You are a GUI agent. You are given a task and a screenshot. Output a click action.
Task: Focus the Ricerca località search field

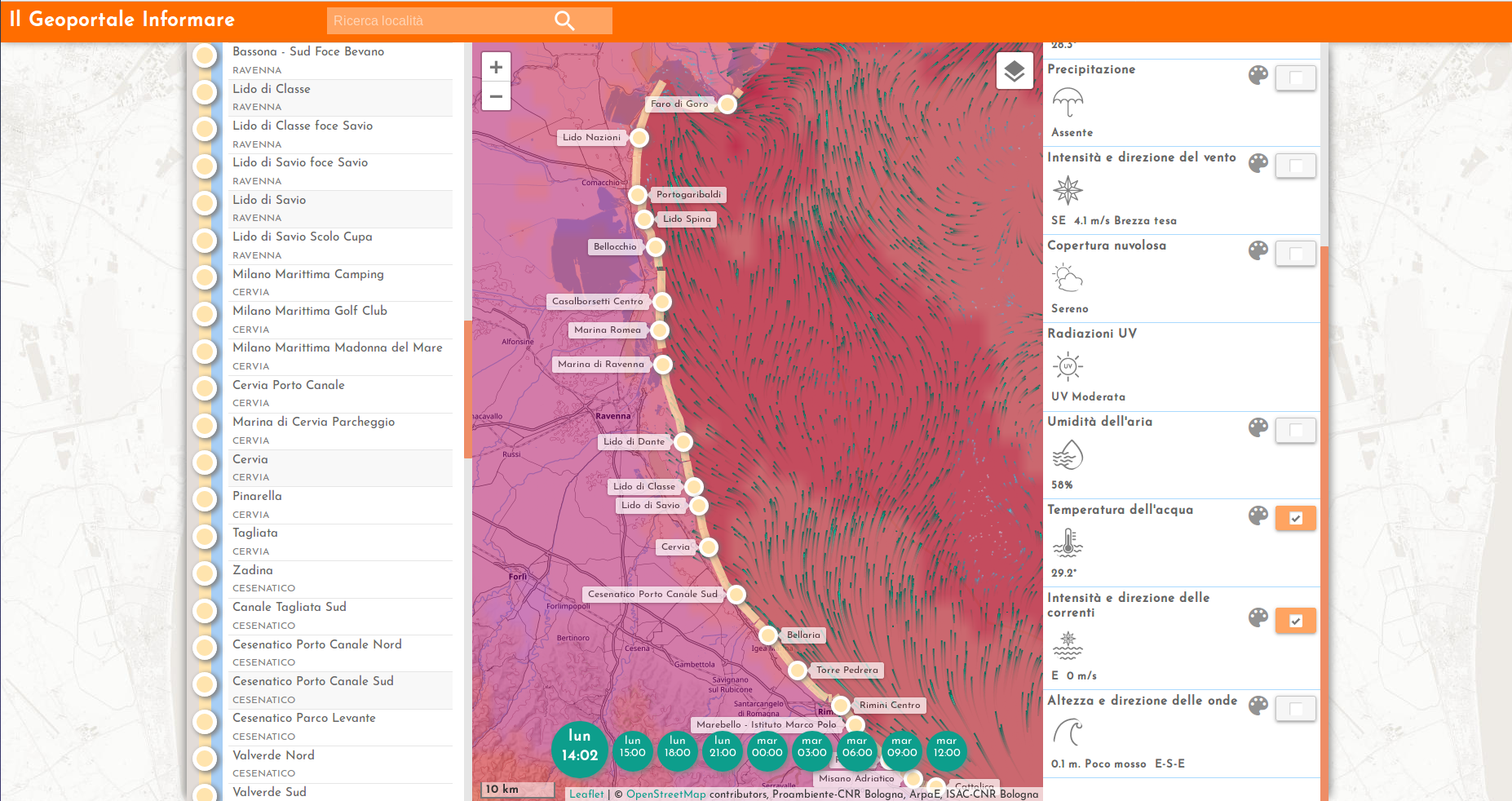click(436, 21)
